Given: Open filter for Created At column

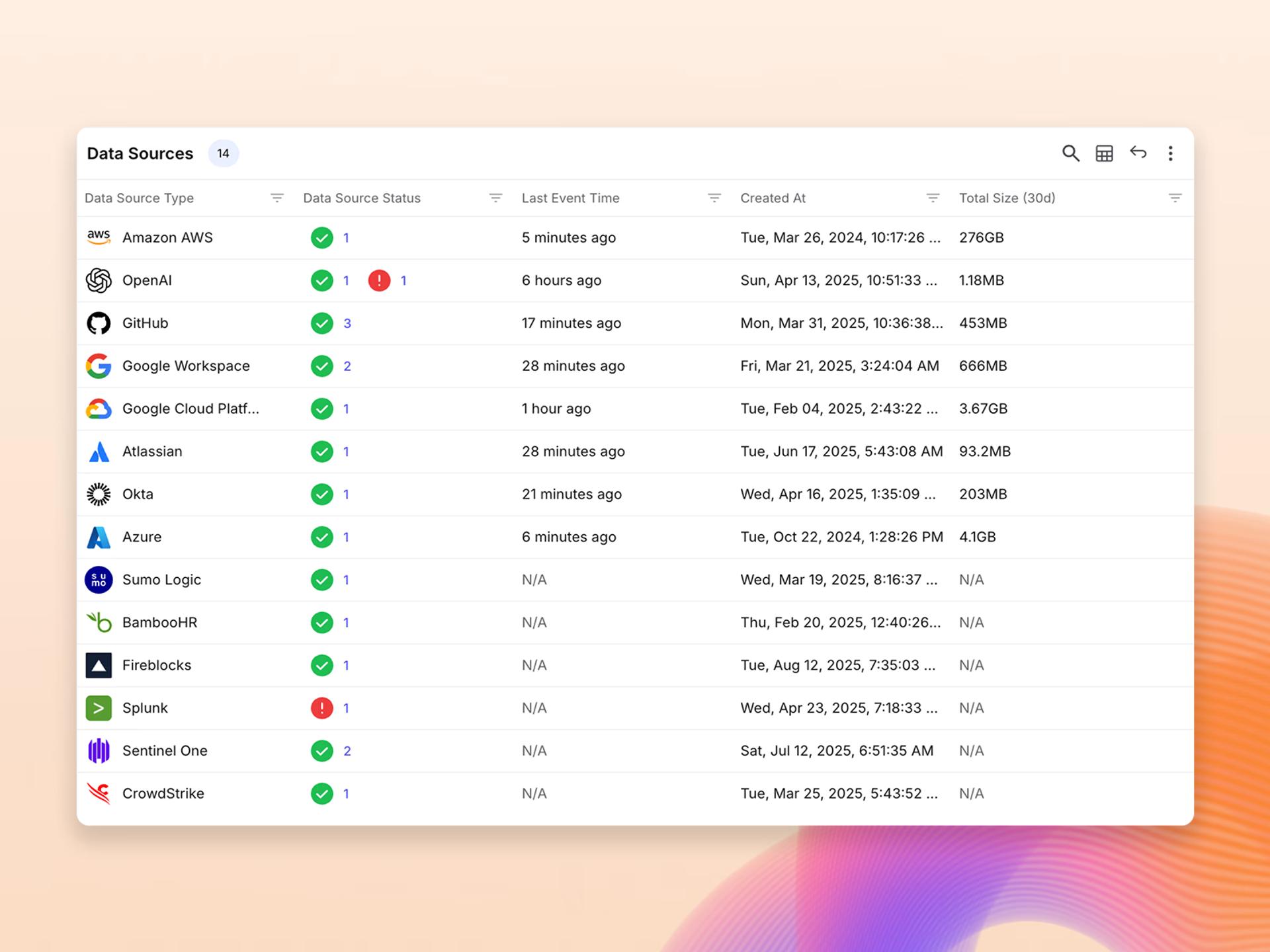Looking at the screenshot, I should coord(933,198).
